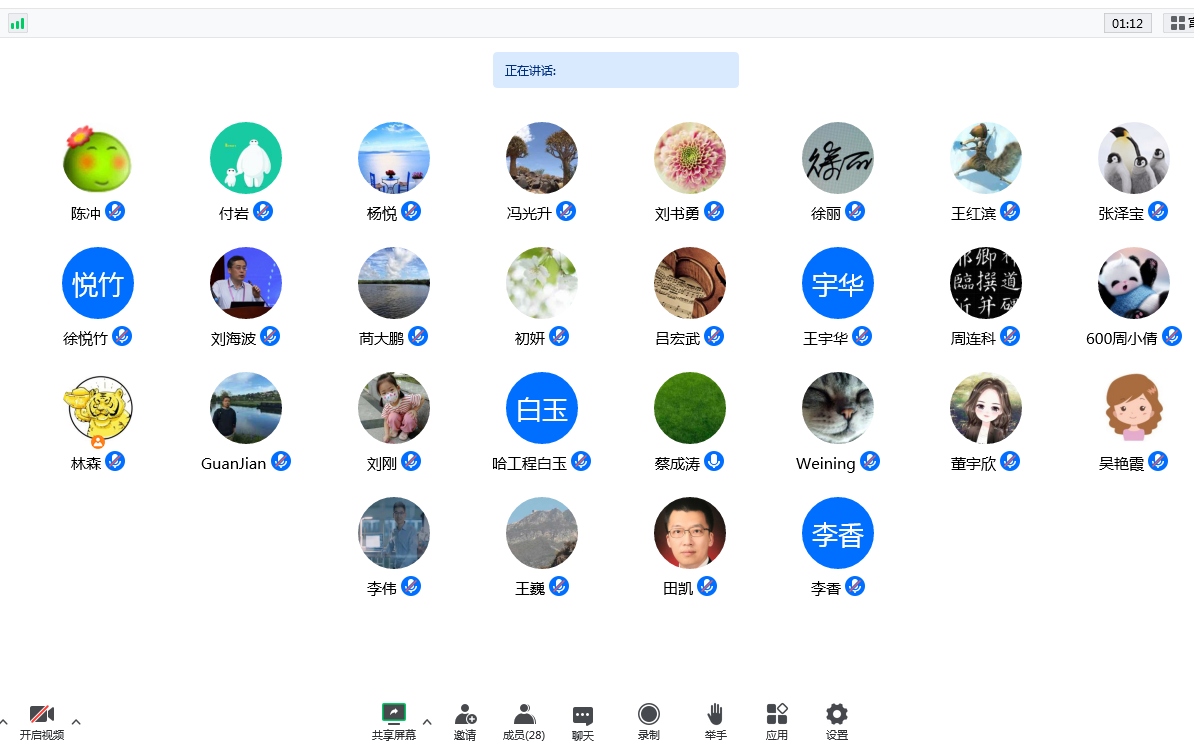Click microphone icon next to 蔡成涛

(714, 461)
